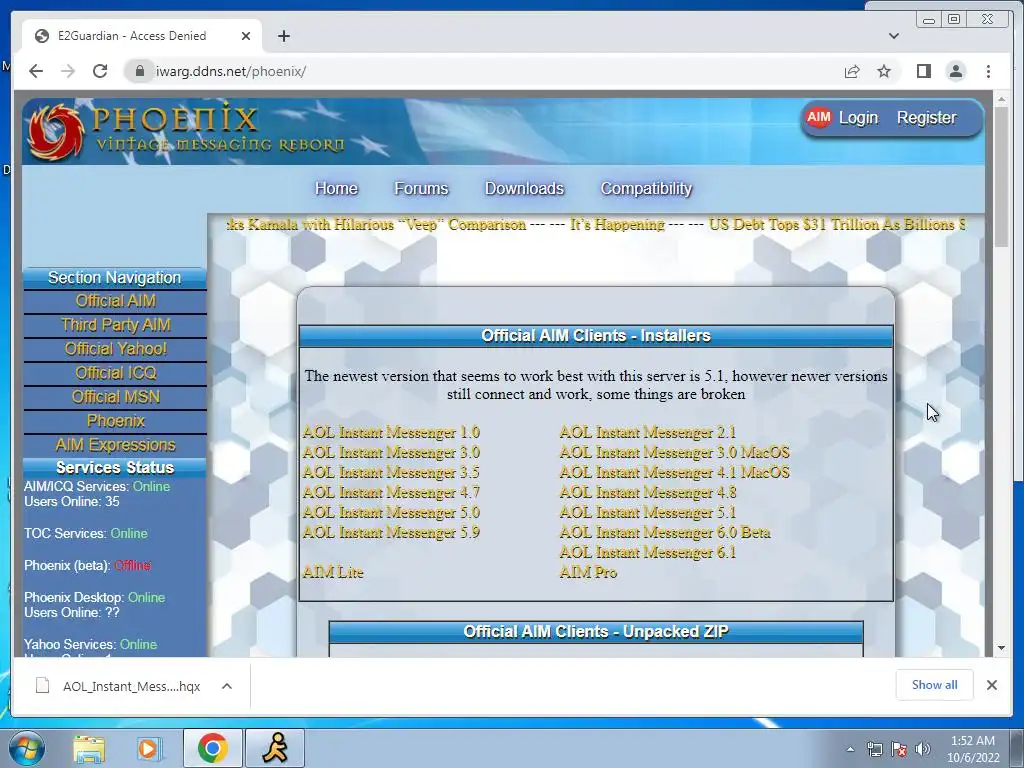The image size is (1024, 768).
Task: Reload the page with the refresh icon
Action: click(100, 71)
